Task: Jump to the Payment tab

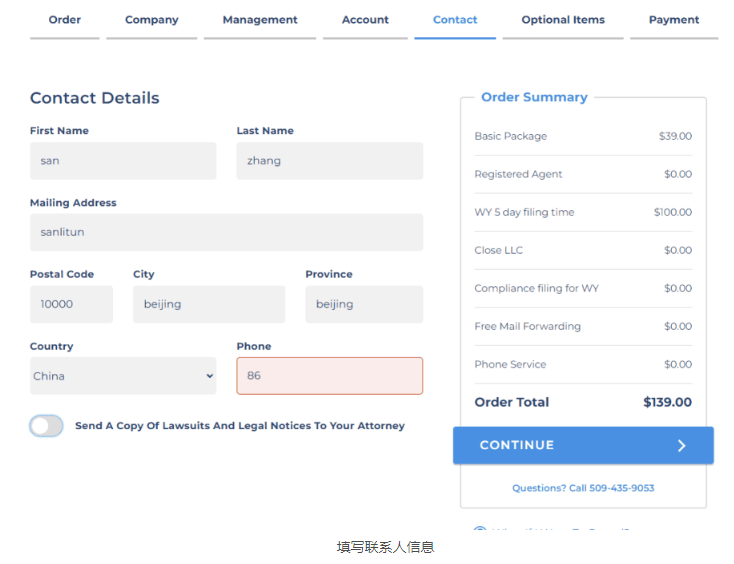Action: (673, 20)
